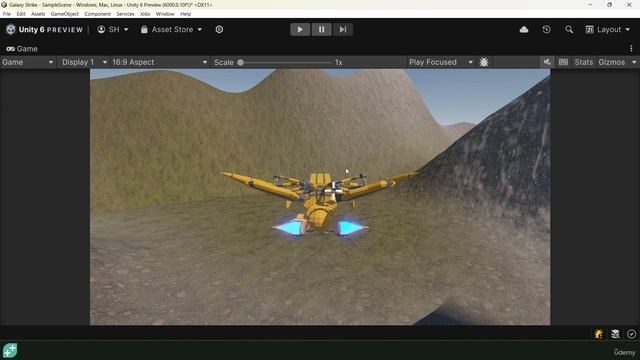The height and width of the screenshot is (360, 640).
Task: Open the Play Focused dropdown
Action: (441, 62)
